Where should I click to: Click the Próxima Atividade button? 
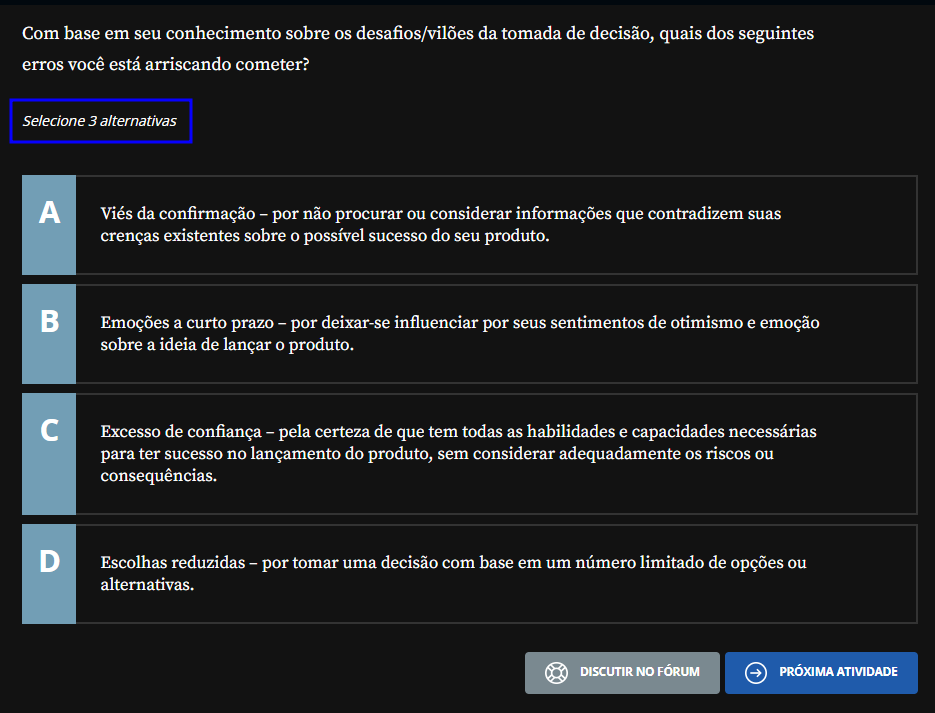click(821, 672)
